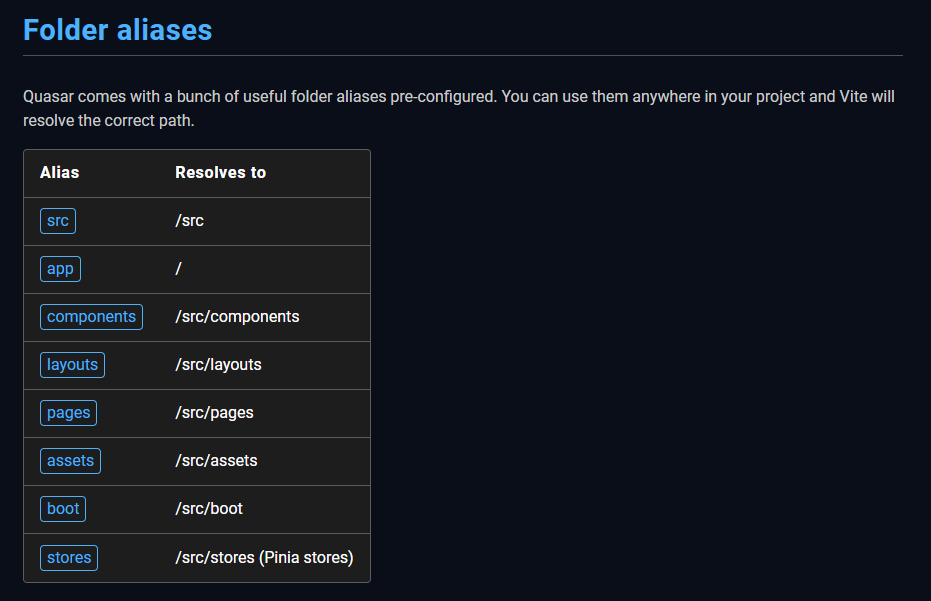The image size is (931, 601).
Task: Click the assets alias token
Action: tap(70, 461)
